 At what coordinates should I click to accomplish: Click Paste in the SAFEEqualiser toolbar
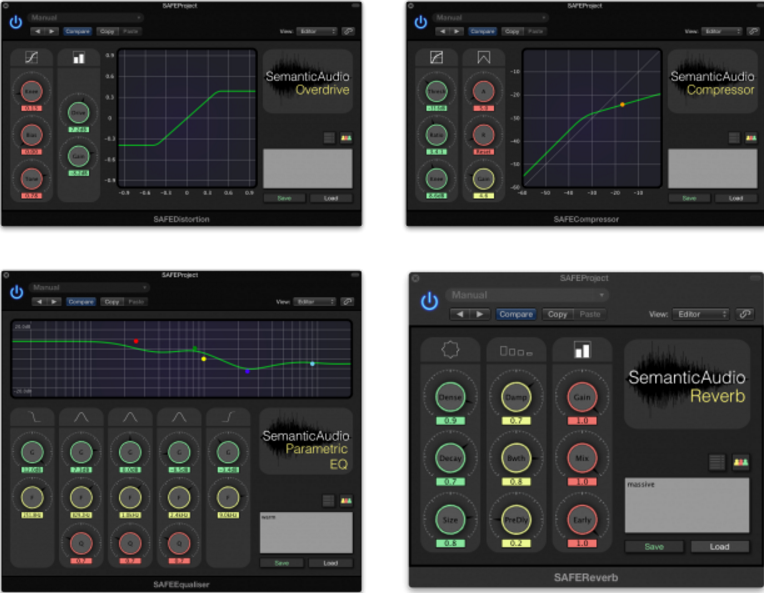(x=136, y=302)
